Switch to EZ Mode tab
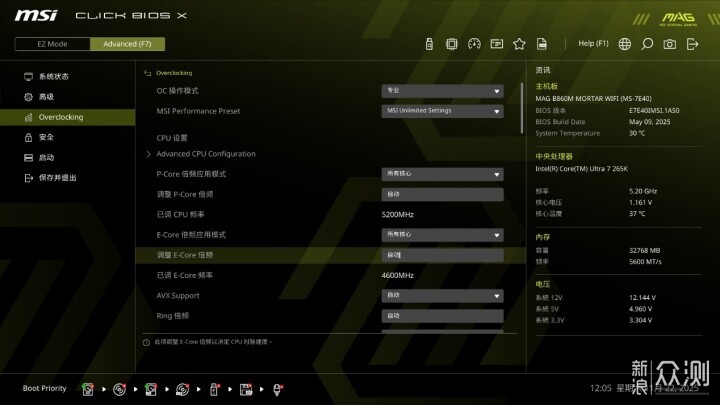The image size is (720, 405). (x=52, y=44)
